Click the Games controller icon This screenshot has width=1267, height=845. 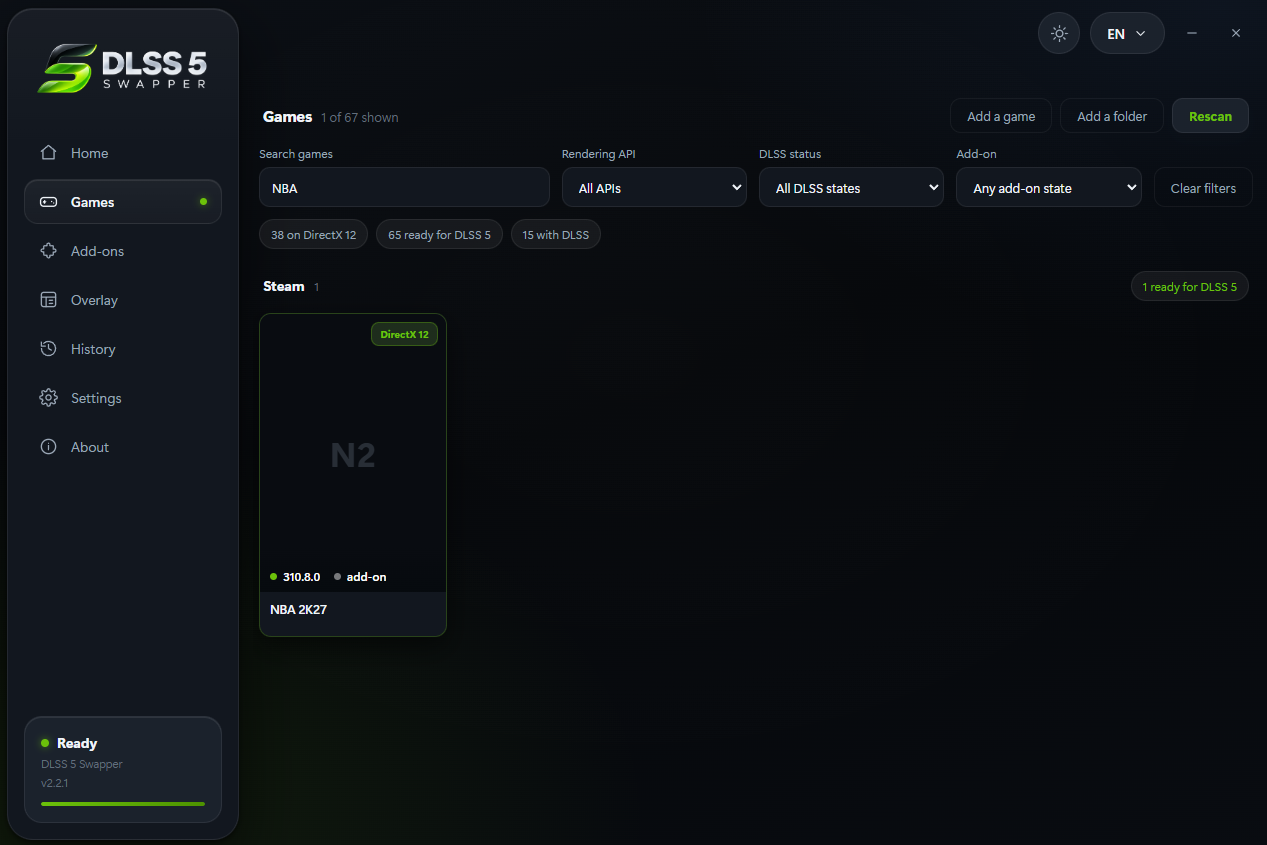pyautogui.click(x=48, y=202)
